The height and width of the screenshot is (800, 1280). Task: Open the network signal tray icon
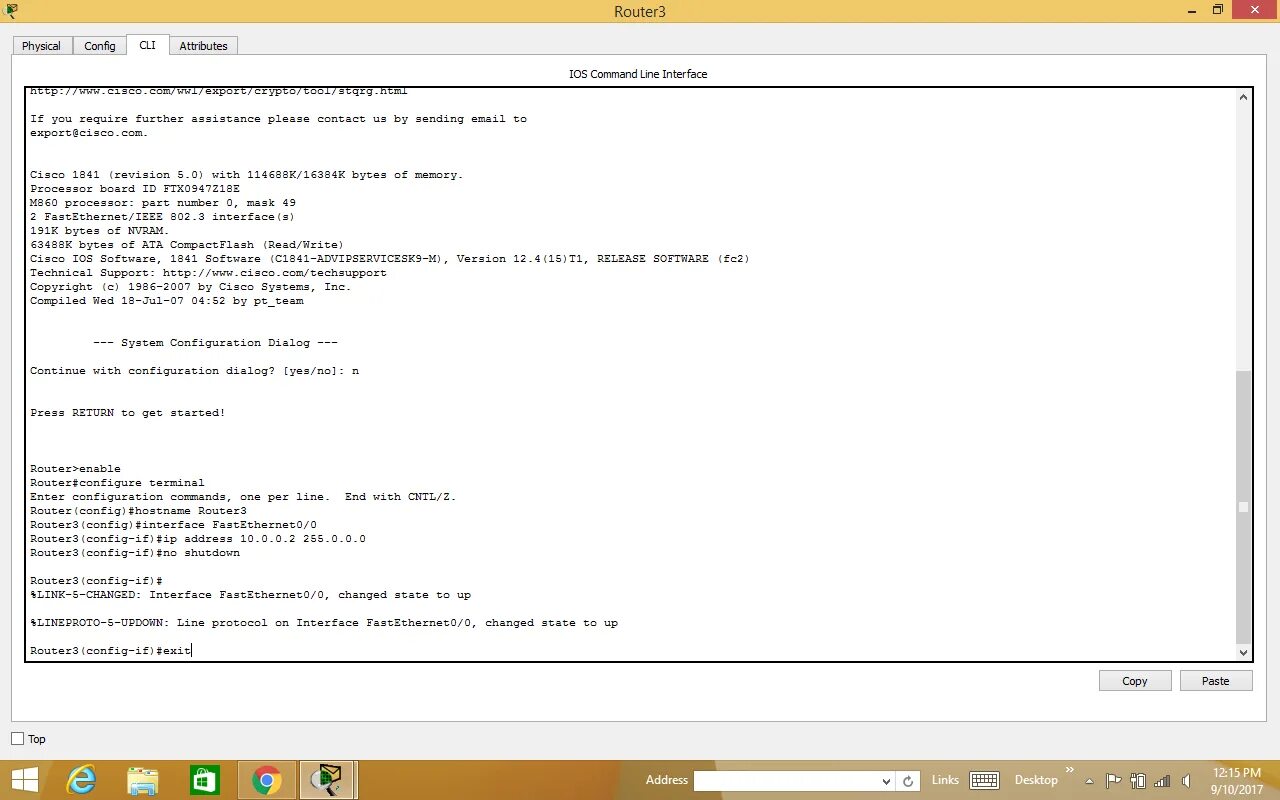(x=1162, y=781)
